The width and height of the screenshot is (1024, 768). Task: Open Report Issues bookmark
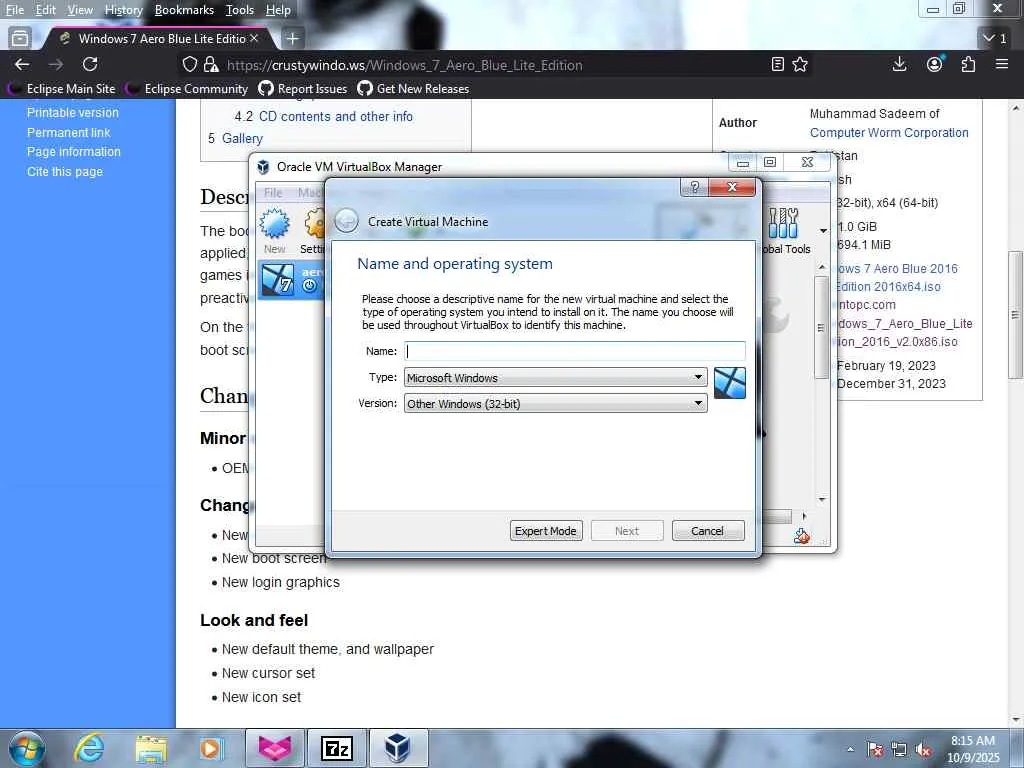point(303,89)
